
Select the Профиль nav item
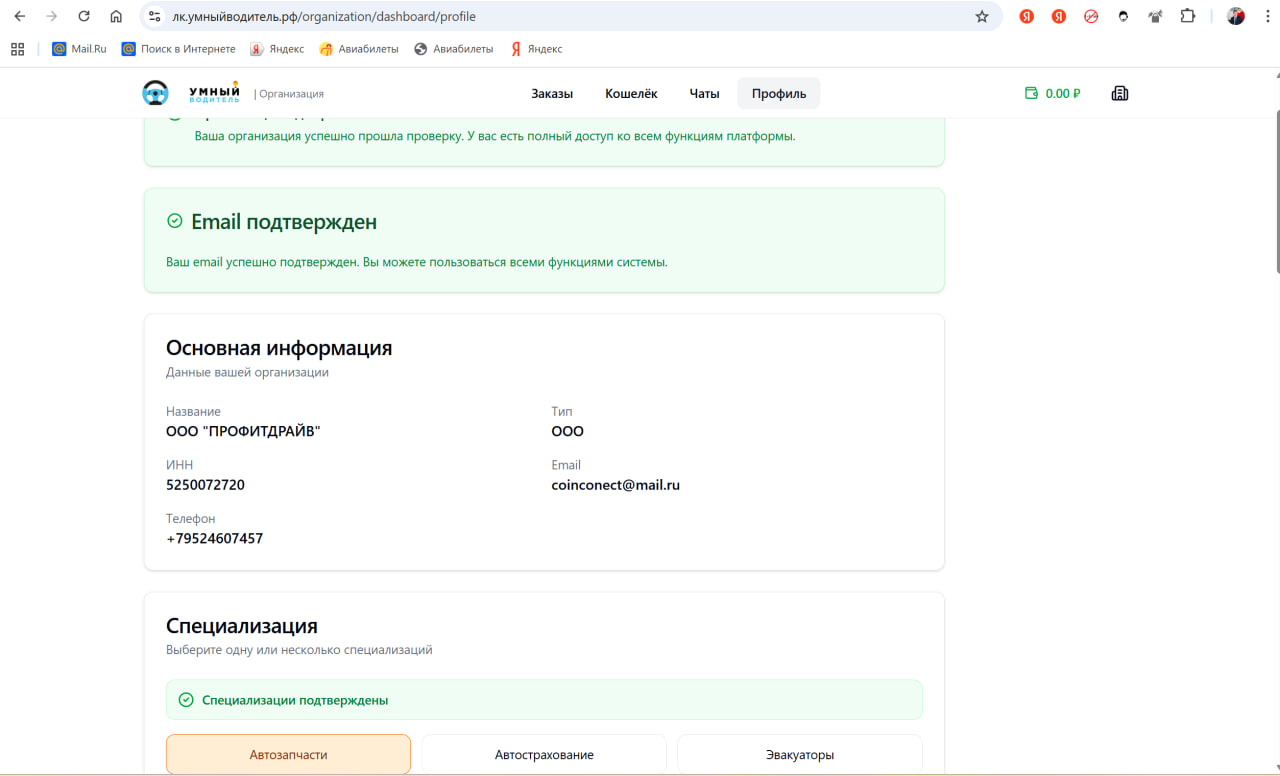[779, 93]
